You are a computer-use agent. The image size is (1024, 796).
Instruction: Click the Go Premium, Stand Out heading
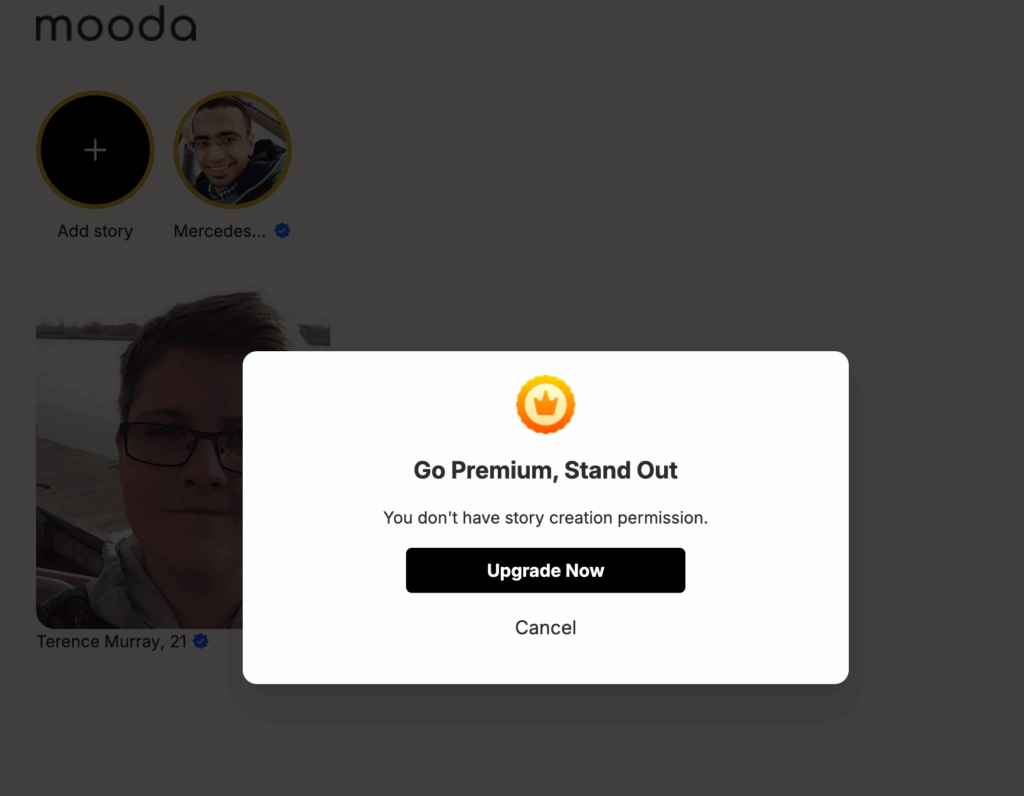(x=545, y=470)
